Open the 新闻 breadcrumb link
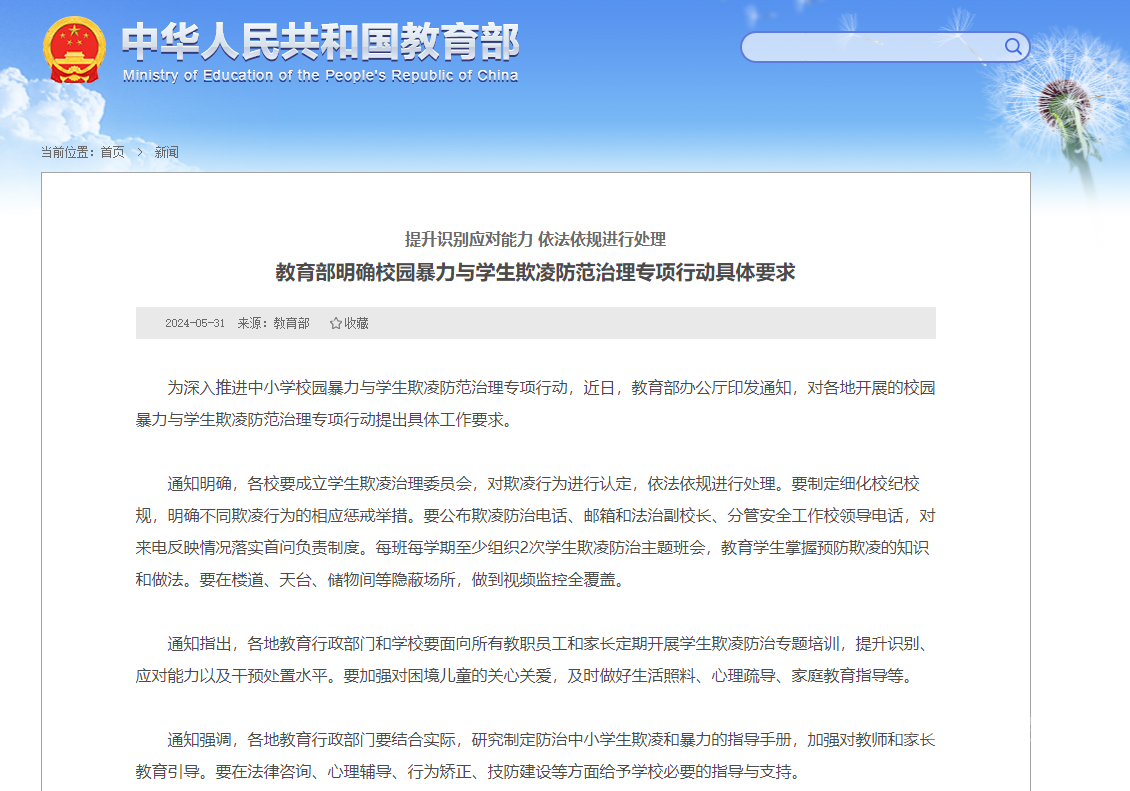This screenshot has height=791, width=1130. [x=166, y=152]
